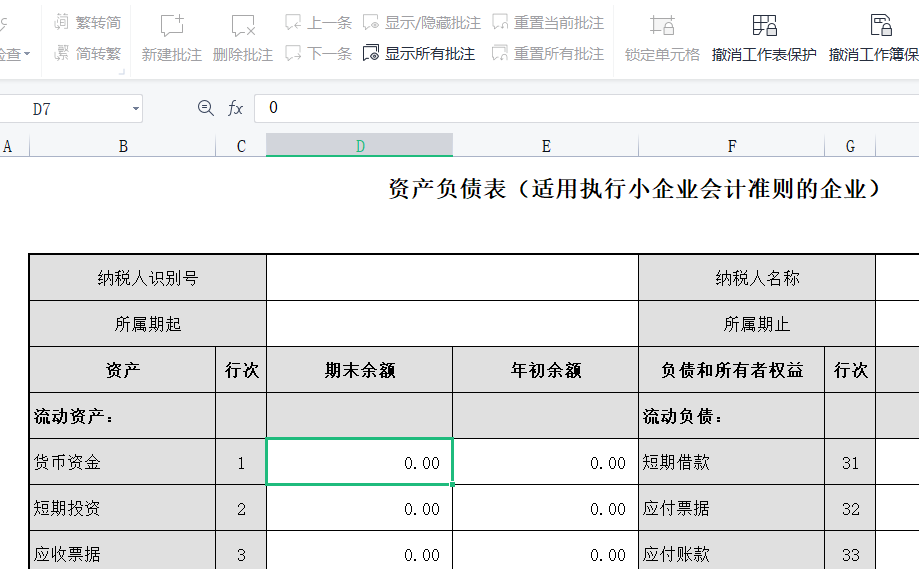Image resolution: width=919 pixels, height=569 pixels.
Task: Click 重置所有批注 reset all comments
Action: coord(547,54)
